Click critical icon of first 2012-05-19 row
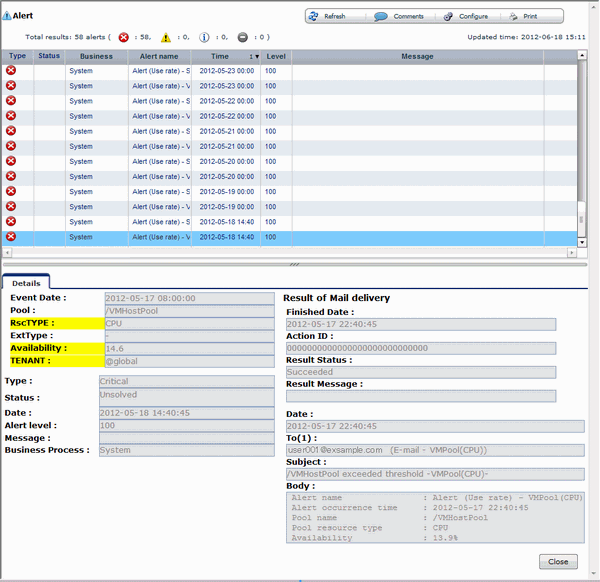 click(11, 191)
